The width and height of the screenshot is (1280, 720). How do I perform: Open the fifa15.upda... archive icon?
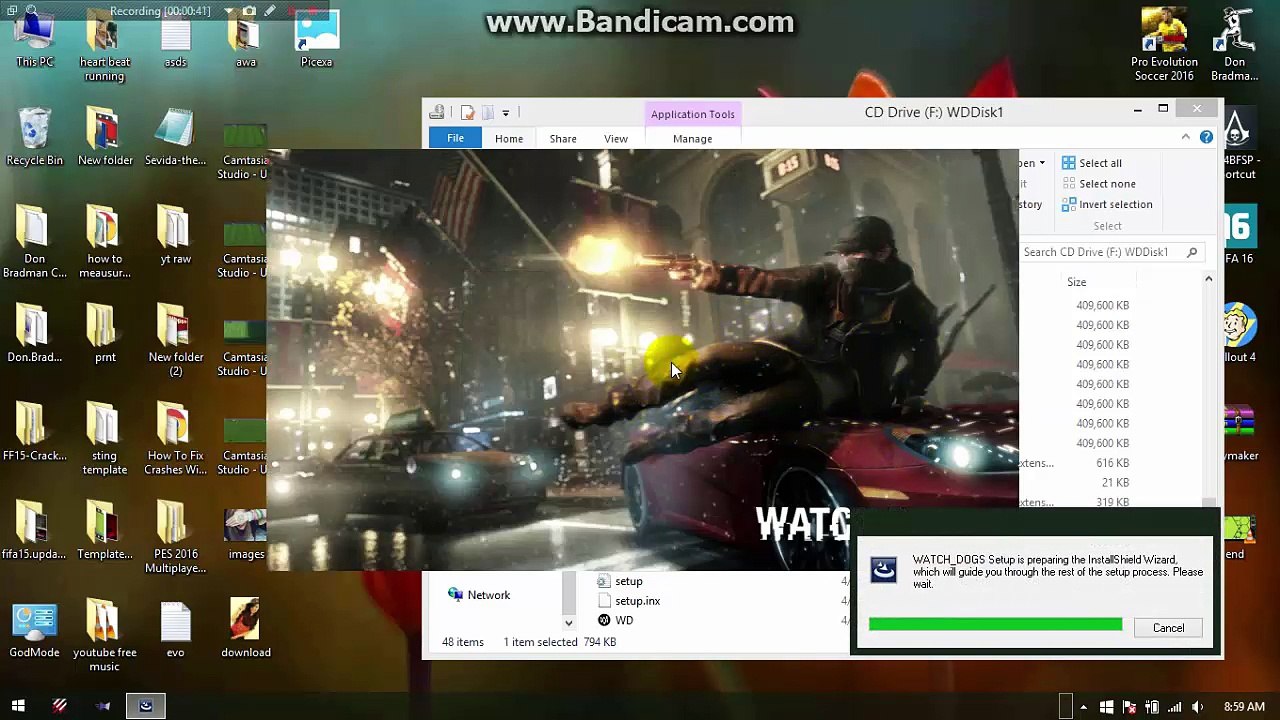[34, 532]
